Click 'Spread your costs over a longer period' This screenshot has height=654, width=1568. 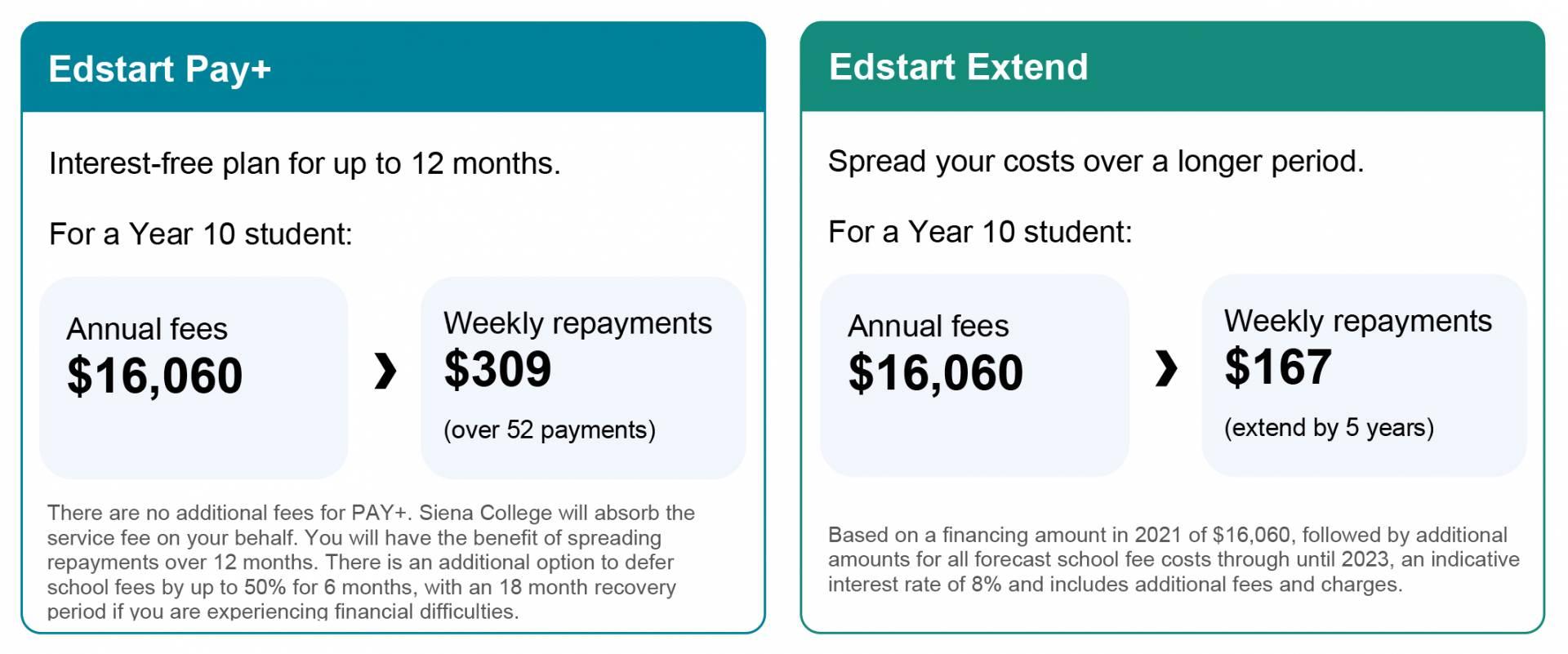click(1096, 162)
